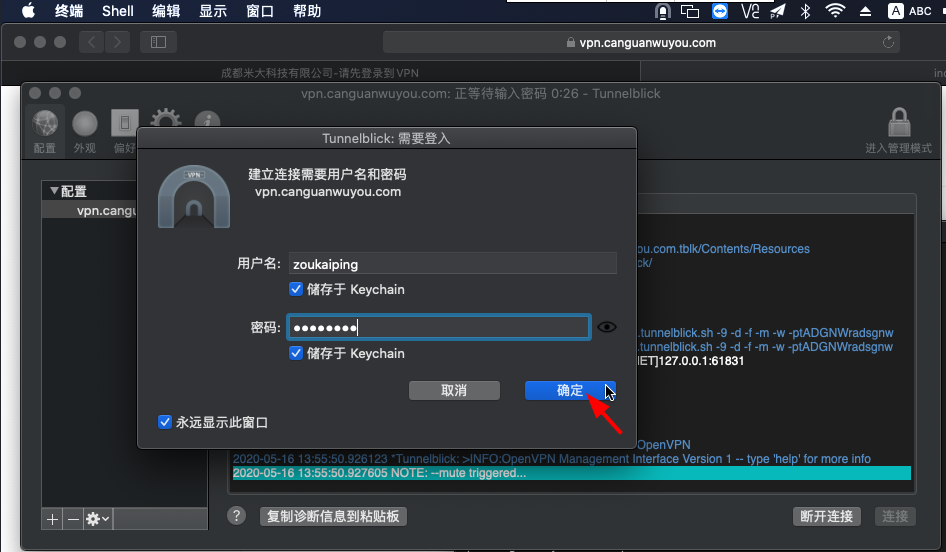Screen dimensions: 946x552
Task: Click the V2 menu bar icon
Action: point(750,11)
